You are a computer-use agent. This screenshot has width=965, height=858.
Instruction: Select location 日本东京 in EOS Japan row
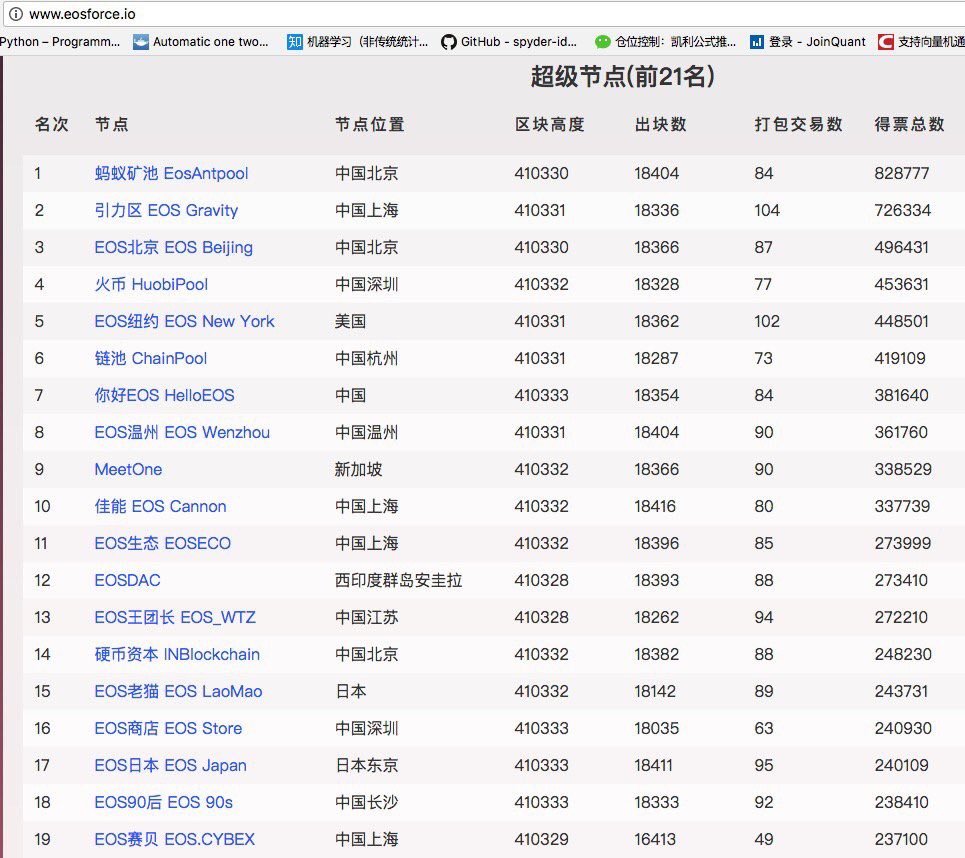367,765
